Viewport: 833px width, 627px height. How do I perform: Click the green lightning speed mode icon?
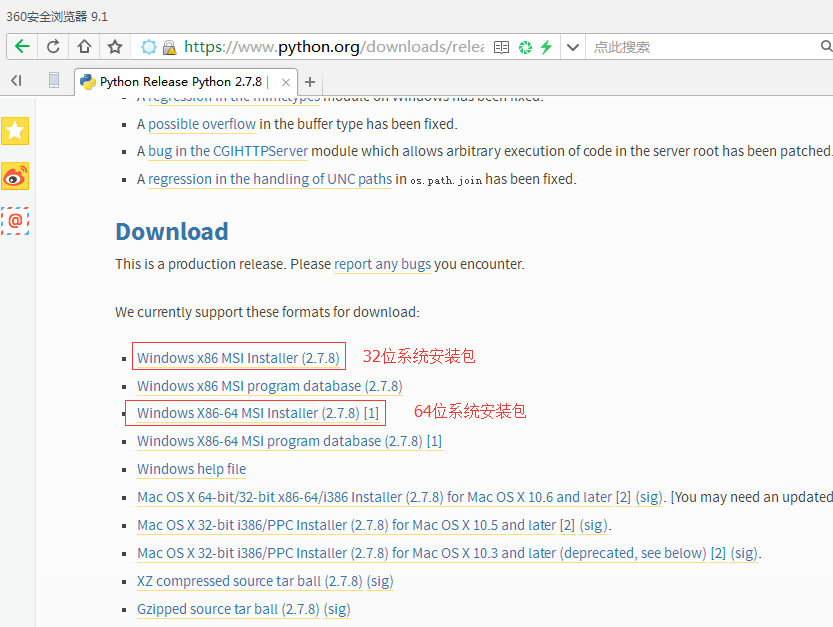point(546,47)
